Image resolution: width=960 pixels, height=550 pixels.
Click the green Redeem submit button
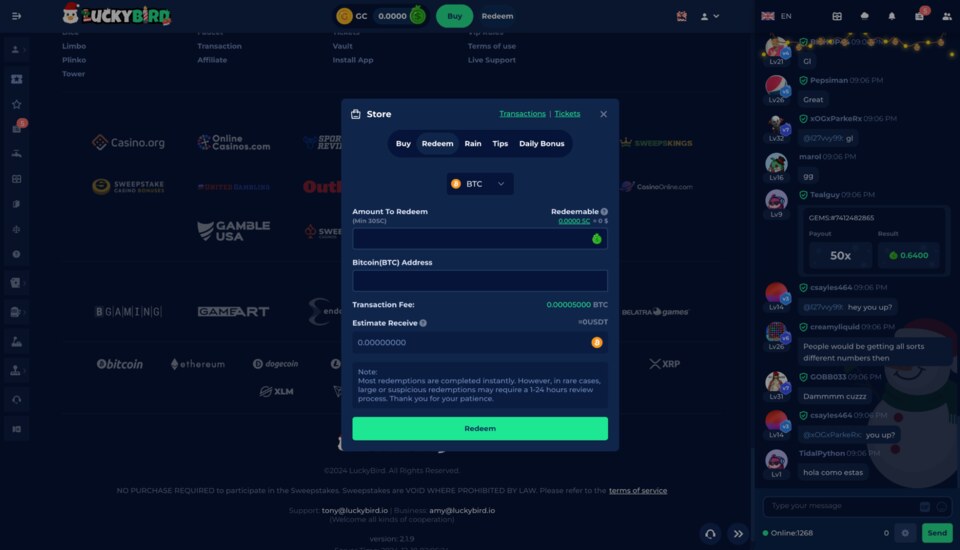pos(480,428)
